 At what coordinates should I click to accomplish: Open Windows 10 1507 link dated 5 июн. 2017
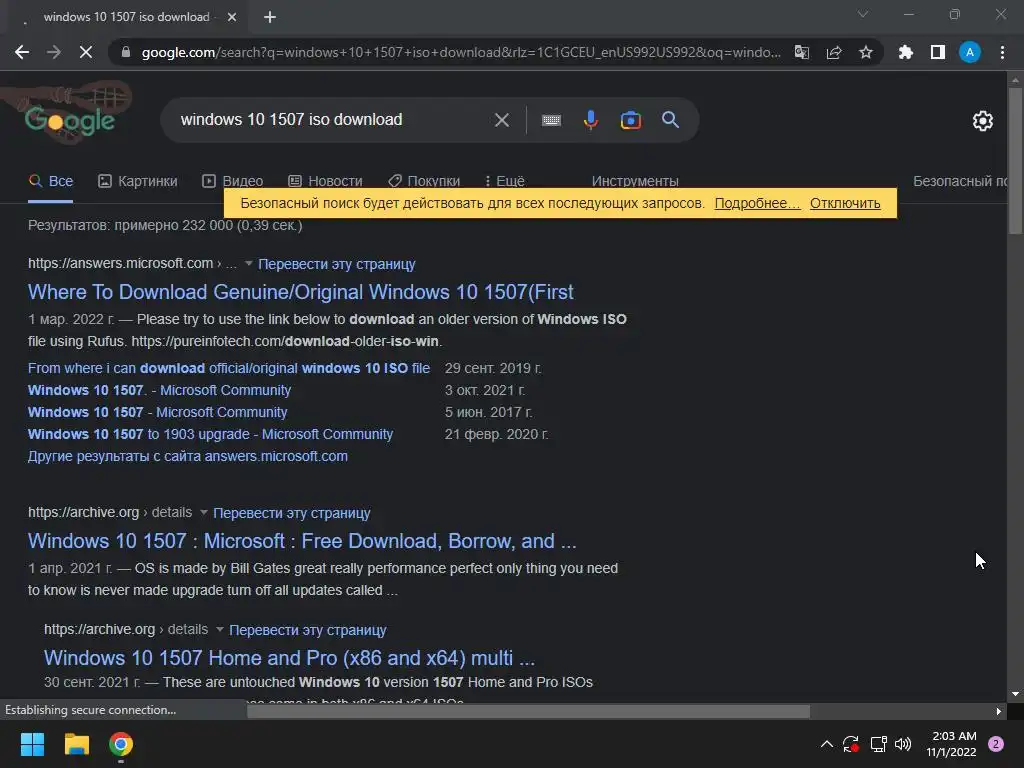tap(157, 412)
